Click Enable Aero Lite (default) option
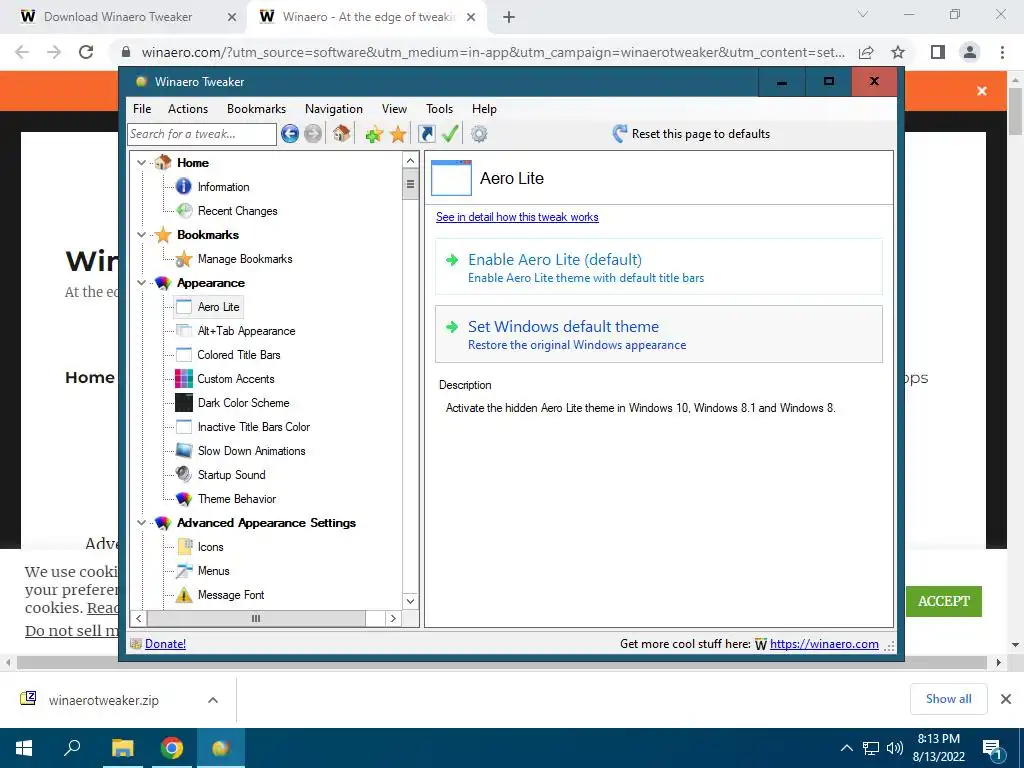Image resolution: width=1024 pixels, height=768 pixels. [658, 267]
